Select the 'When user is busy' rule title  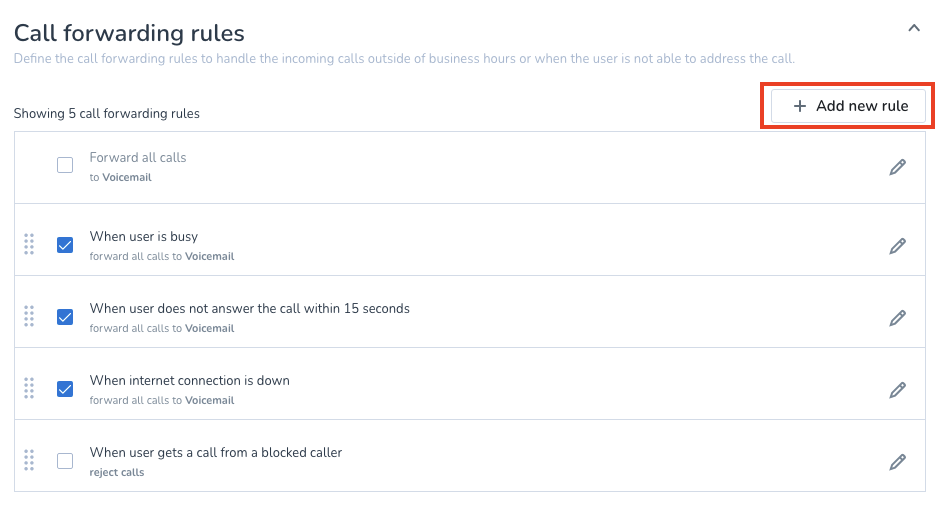(144, 237)
